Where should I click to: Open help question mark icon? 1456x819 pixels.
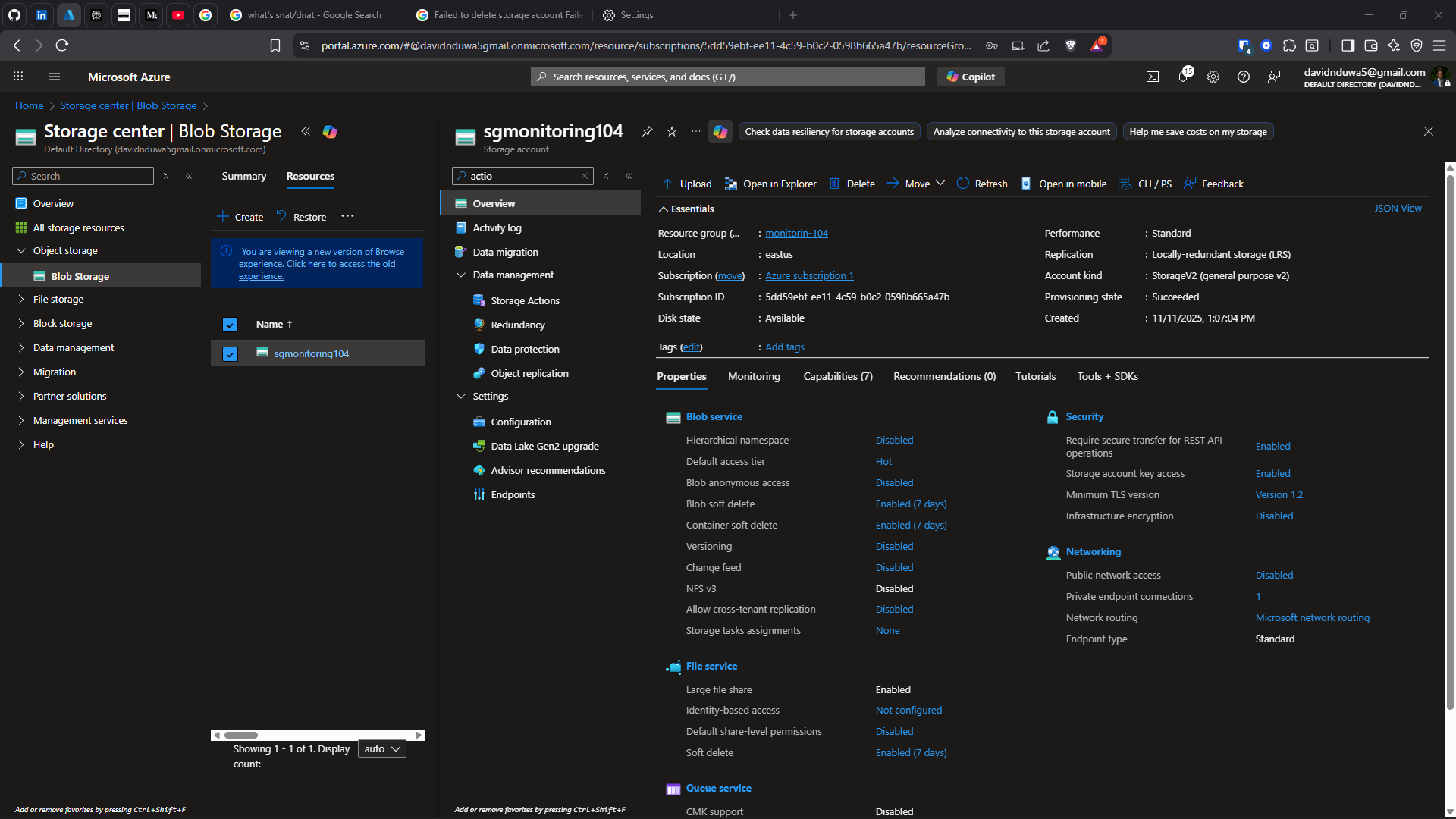coord(1244,77)
